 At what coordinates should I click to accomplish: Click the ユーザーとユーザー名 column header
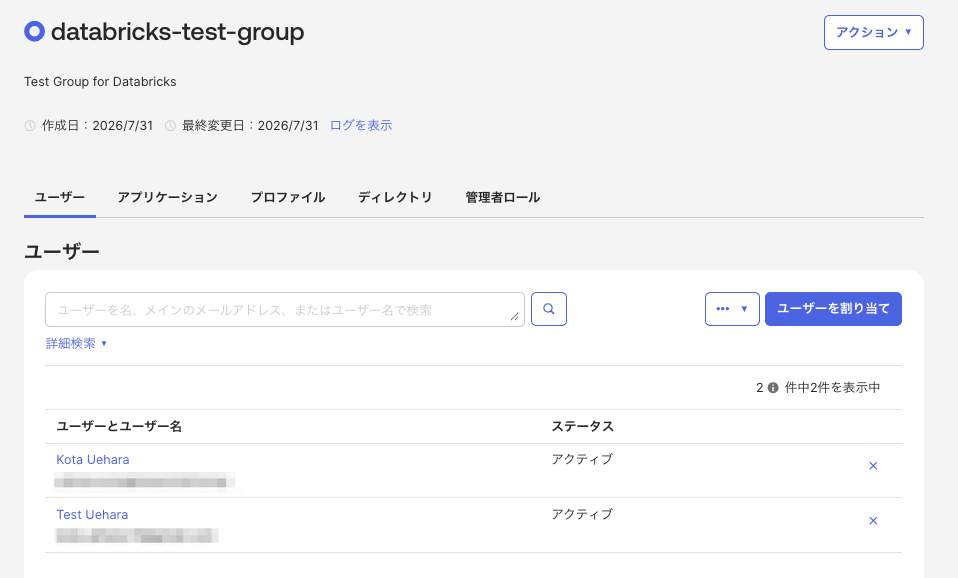click(119, 426)
